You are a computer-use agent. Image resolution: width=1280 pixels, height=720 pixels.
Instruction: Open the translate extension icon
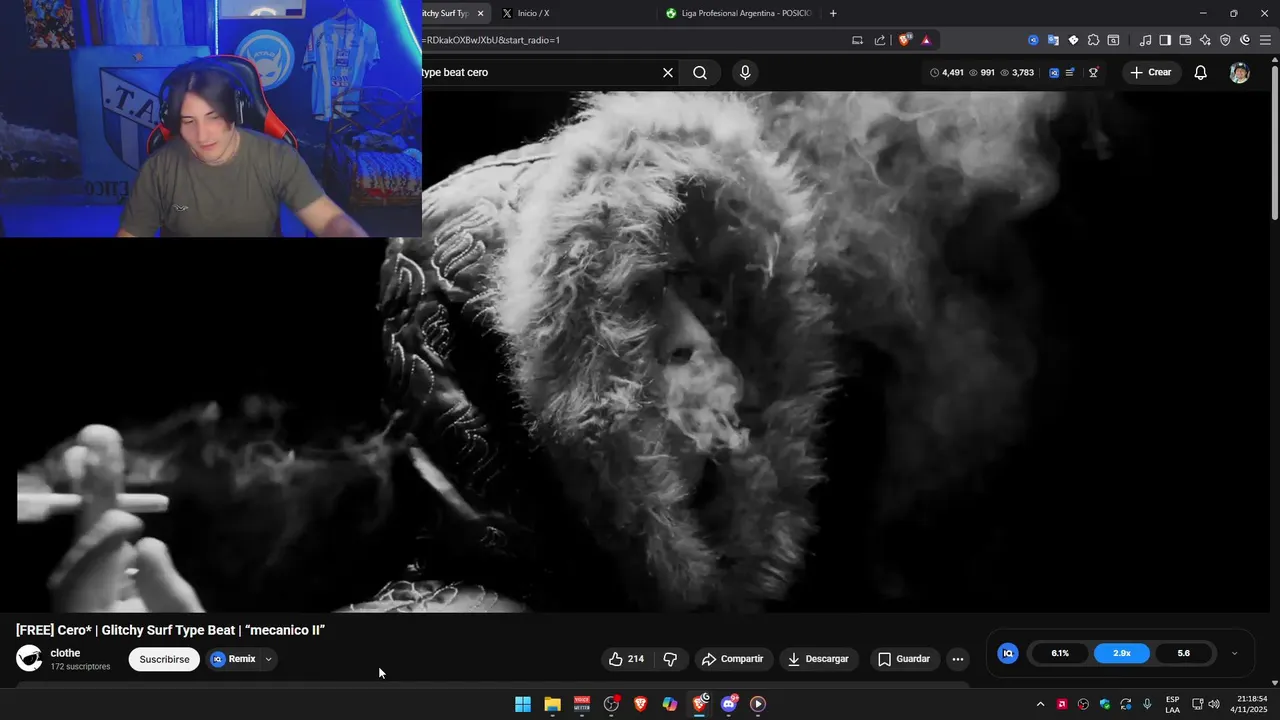pyautogui.click(x=1053, y=40)
